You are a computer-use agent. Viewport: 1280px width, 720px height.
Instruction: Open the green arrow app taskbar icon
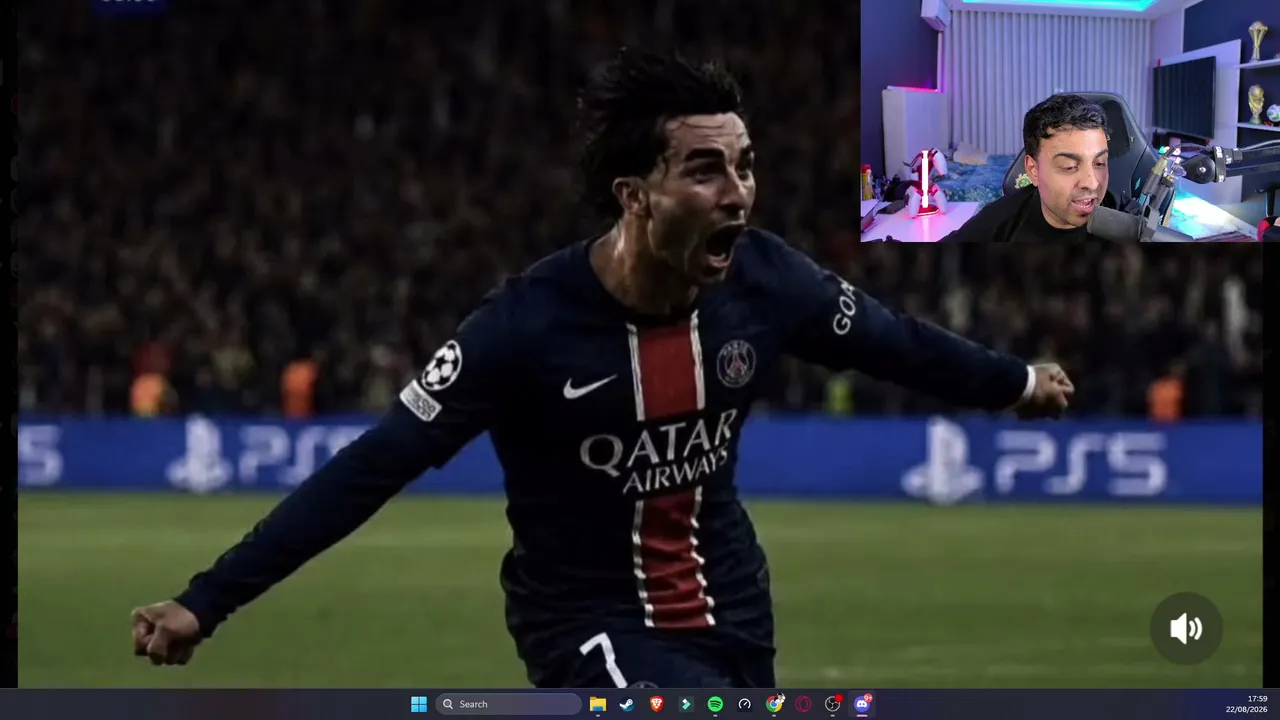click(x=685, y=704)
